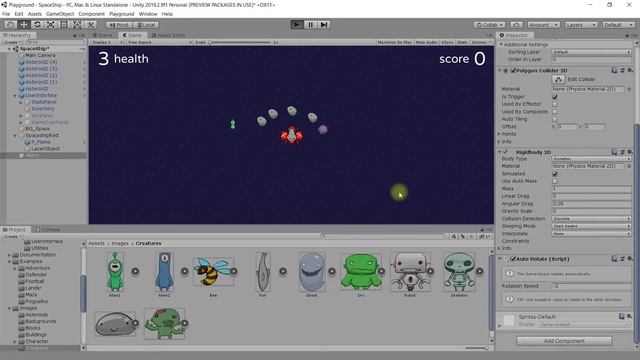Collapse the UserInterface hierarchy item
The height and width of the screenshot is (360, 640).
coord(15,96)
